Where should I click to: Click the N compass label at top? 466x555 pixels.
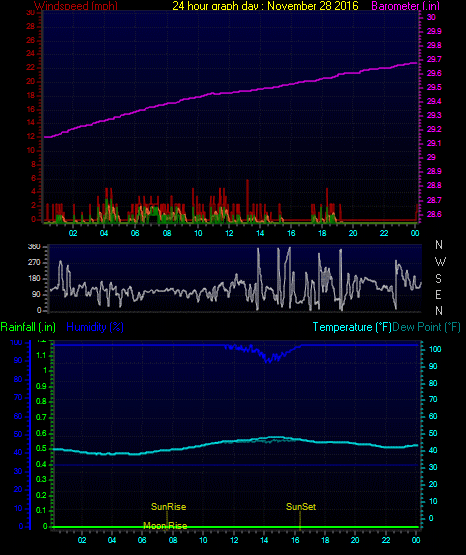(439, 245)
